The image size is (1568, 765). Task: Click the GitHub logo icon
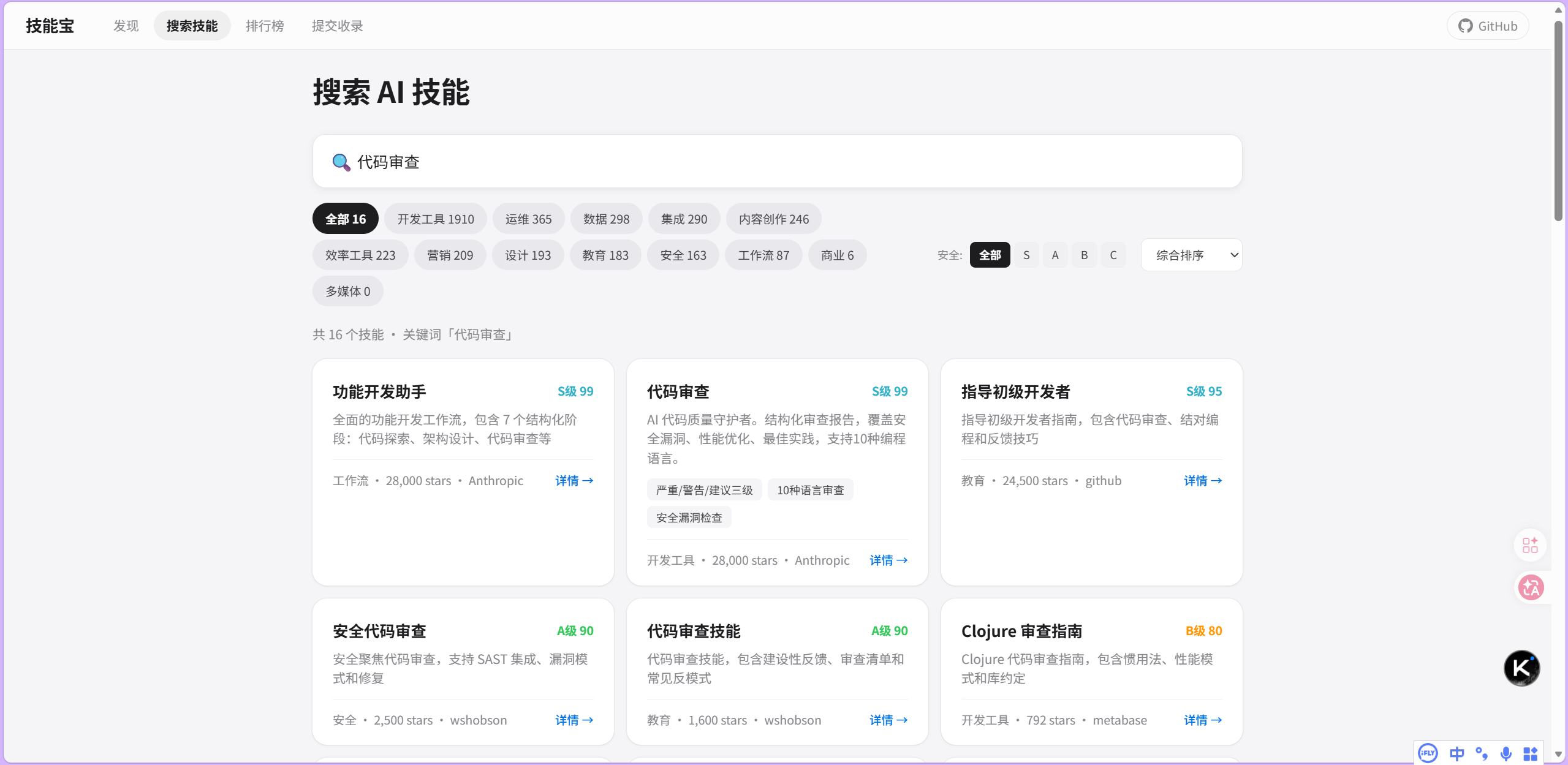coord(1466,25)
